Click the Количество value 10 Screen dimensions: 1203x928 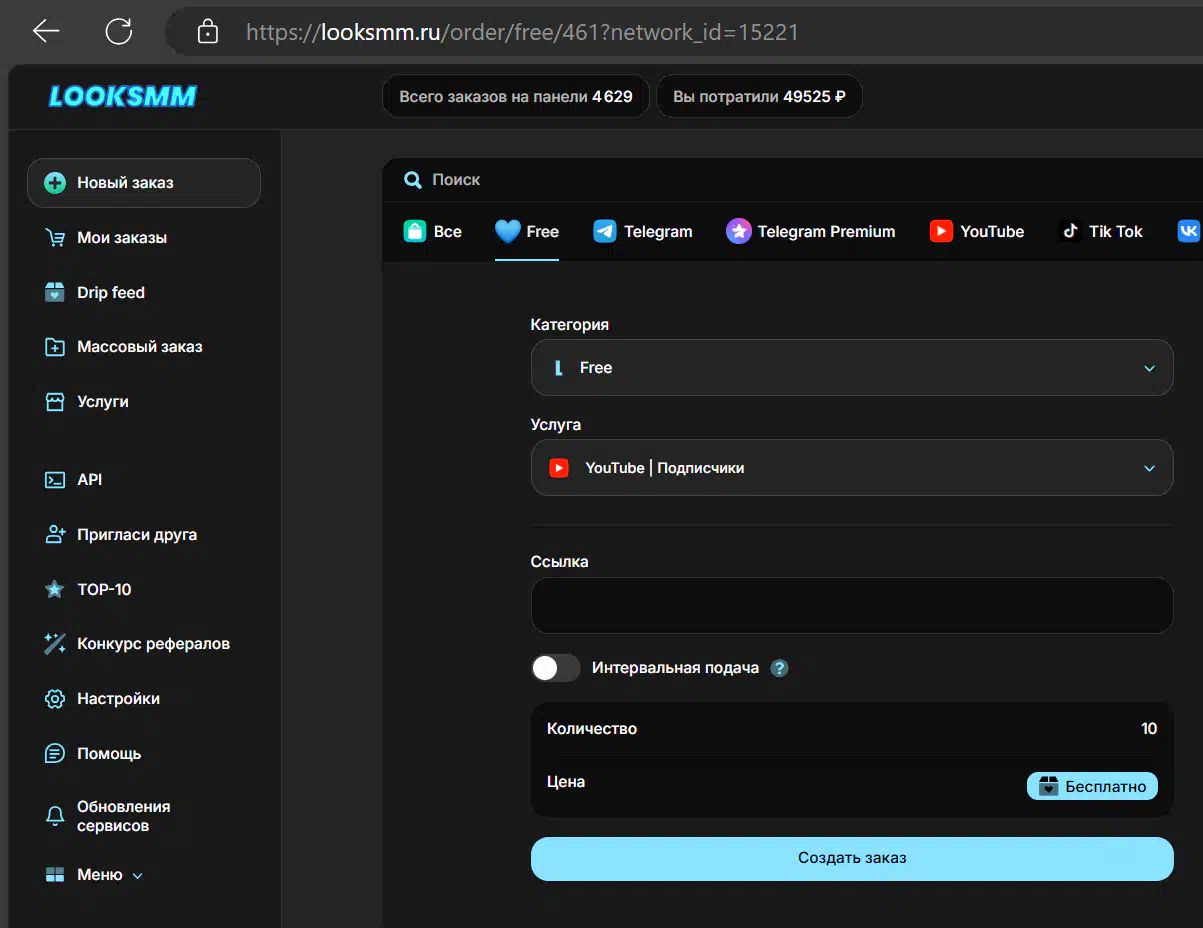[1149, 729]
